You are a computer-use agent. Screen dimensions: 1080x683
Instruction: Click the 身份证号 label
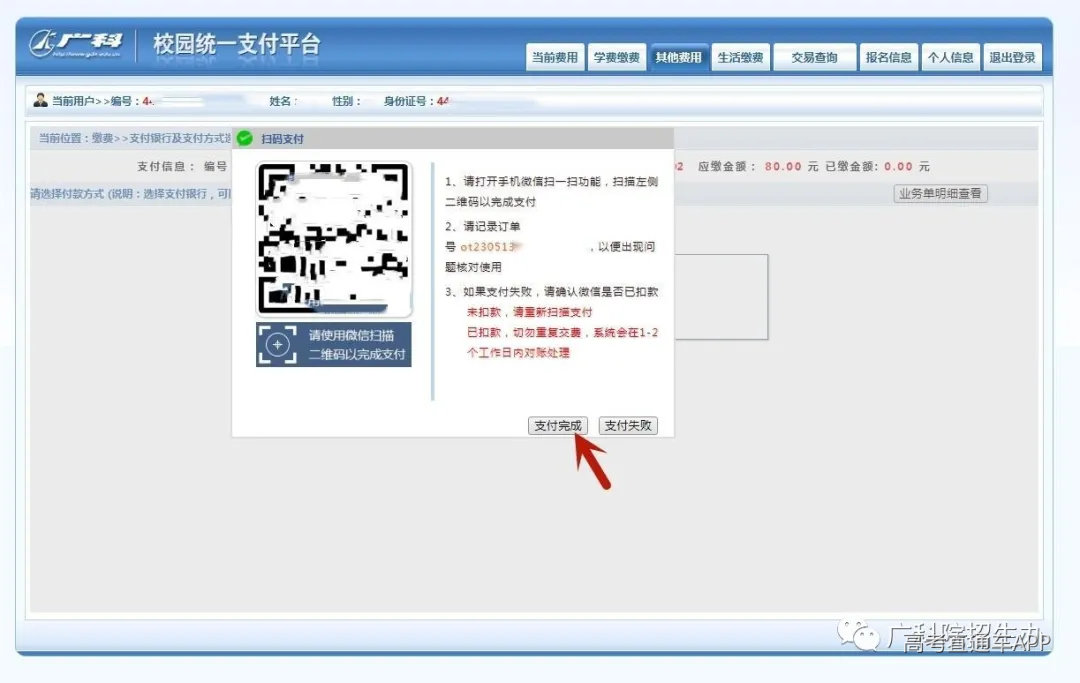point(408,101)
